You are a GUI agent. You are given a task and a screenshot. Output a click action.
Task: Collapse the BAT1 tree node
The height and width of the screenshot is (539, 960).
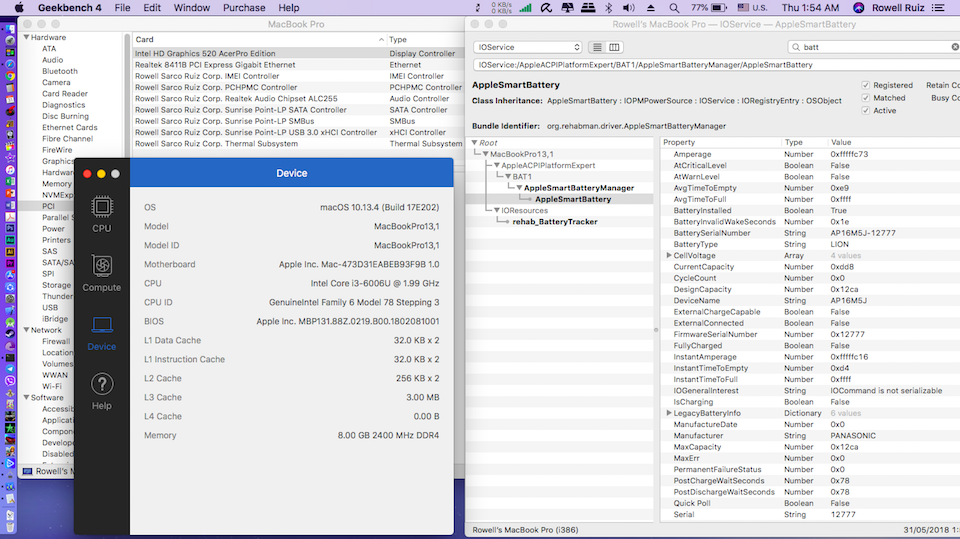tap(508, 176)
